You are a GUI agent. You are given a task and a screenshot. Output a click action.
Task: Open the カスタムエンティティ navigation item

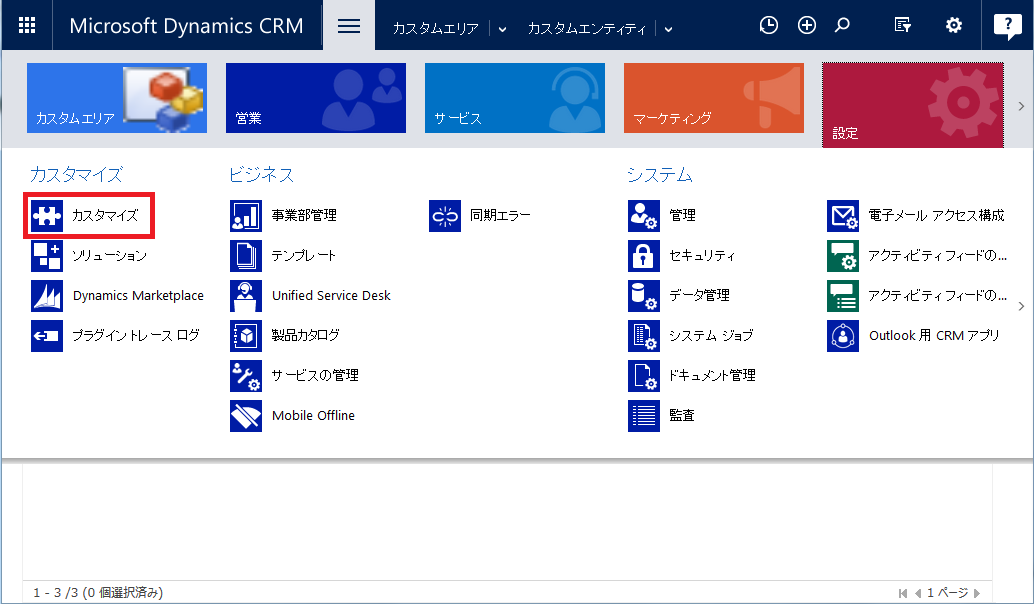point(586,28)
